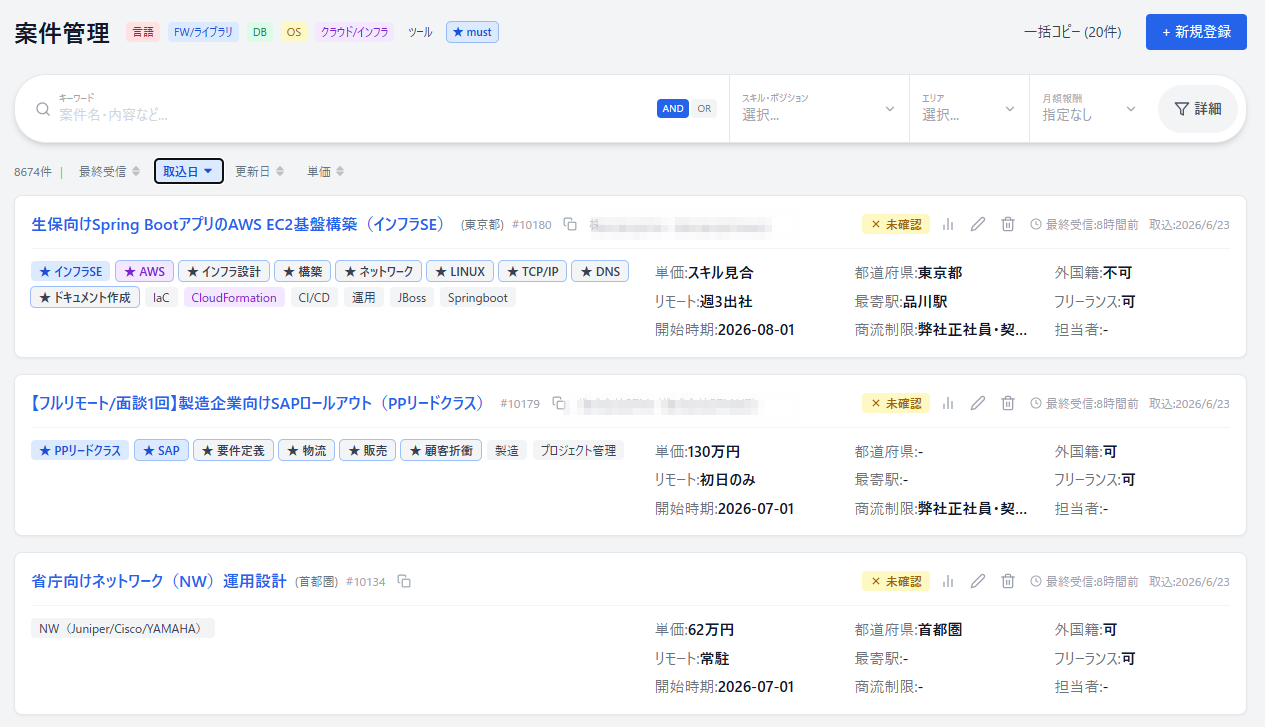Click the 8674件 result count
The width and height of the screenshot is (1265, 727).
click(x=33, y=172)
